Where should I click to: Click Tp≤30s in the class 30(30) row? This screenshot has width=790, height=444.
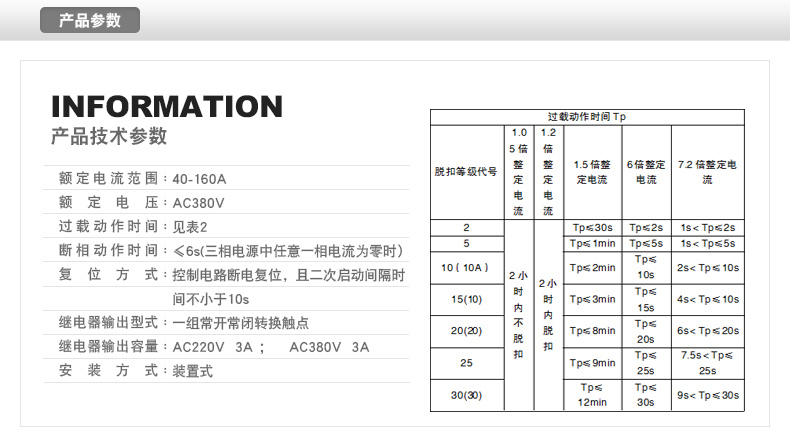click(646, 395)
